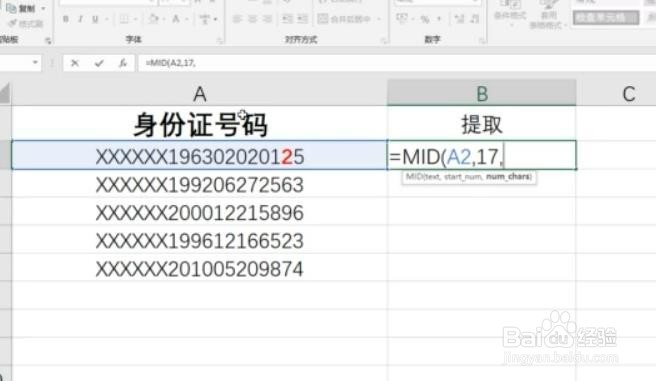Increase decimal places
The height and width of the screenshot is (381, 656).
point(459,19)
